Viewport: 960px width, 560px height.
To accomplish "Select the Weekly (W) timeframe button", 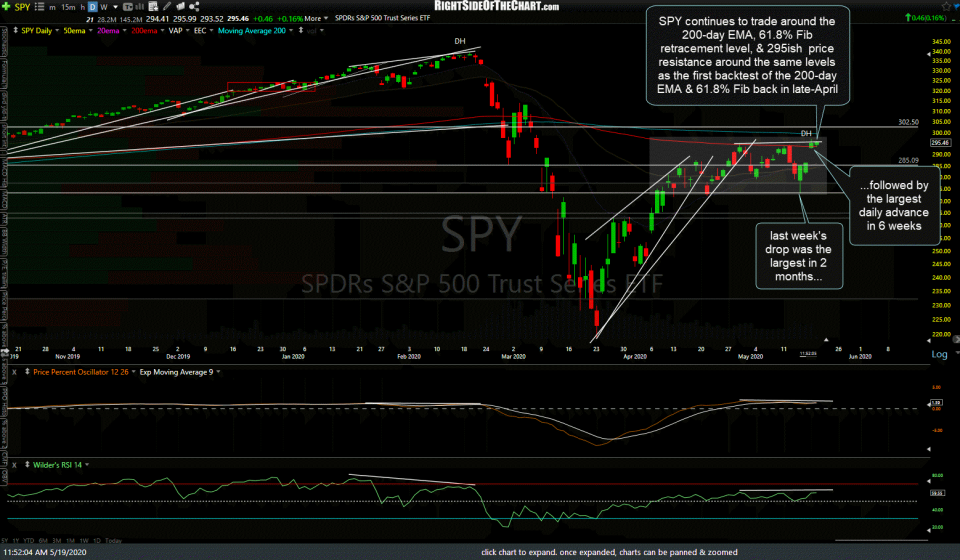I will 103,7.
